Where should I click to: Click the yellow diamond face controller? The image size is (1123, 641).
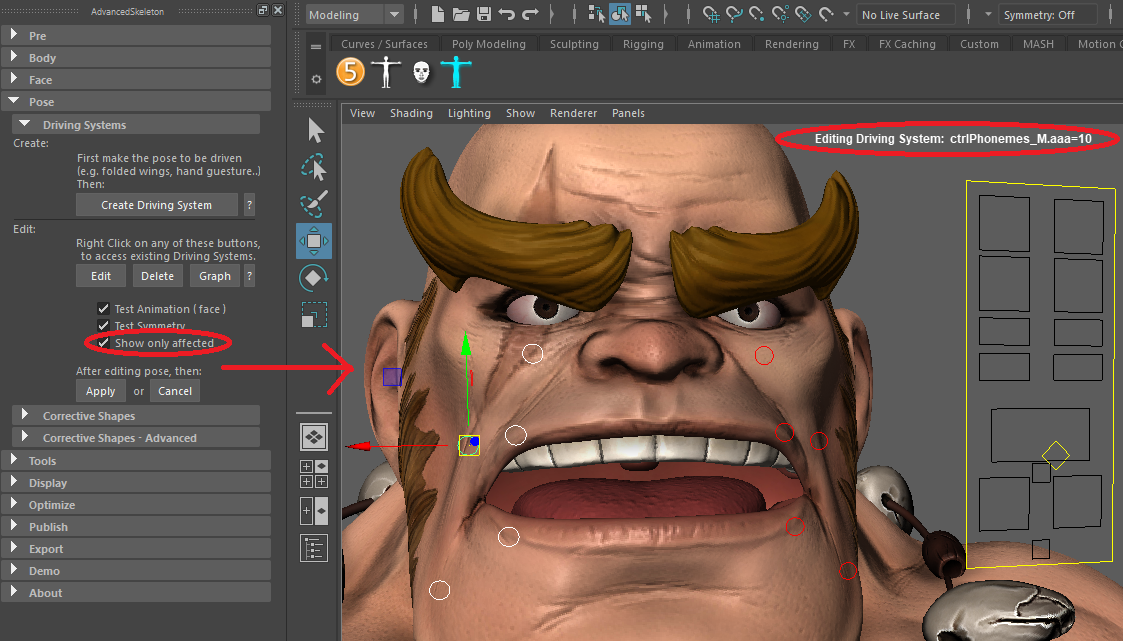coord(1055,455)
